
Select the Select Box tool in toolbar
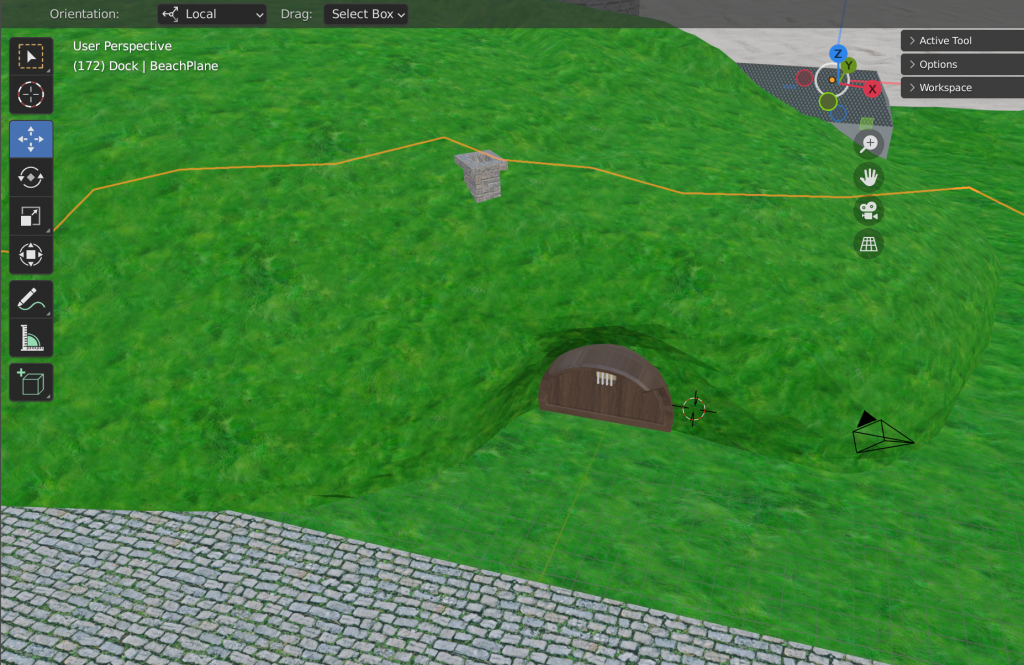[31, 57]
